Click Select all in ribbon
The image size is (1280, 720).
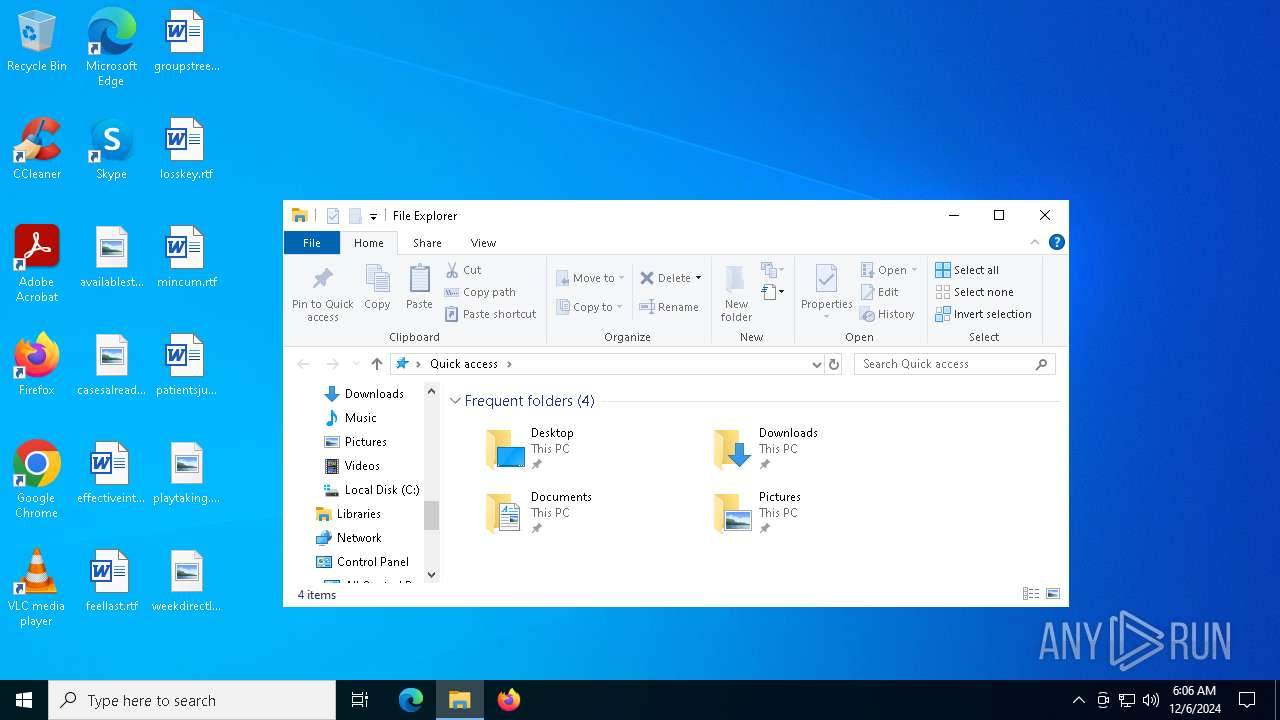point(967,270)
